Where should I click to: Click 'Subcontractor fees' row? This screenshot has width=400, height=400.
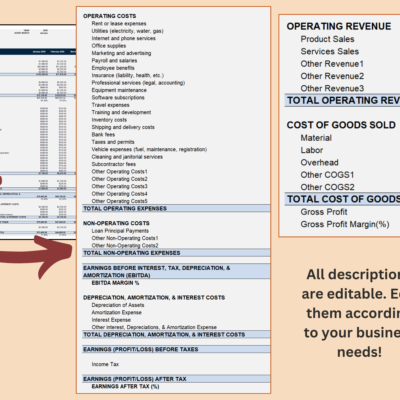coord(114,164)
